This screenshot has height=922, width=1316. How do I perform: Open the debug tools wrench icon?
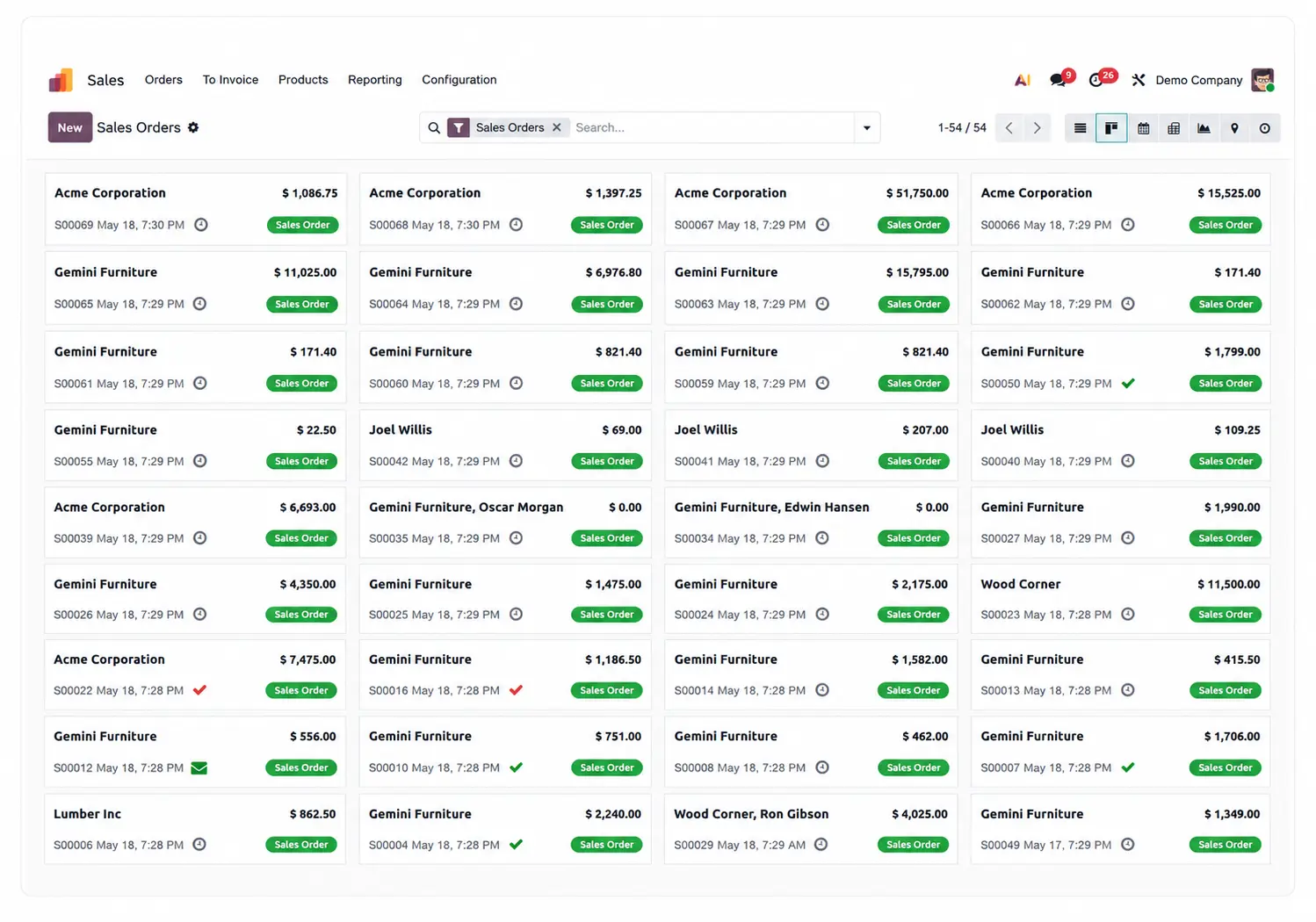(x=1139, y=80)
